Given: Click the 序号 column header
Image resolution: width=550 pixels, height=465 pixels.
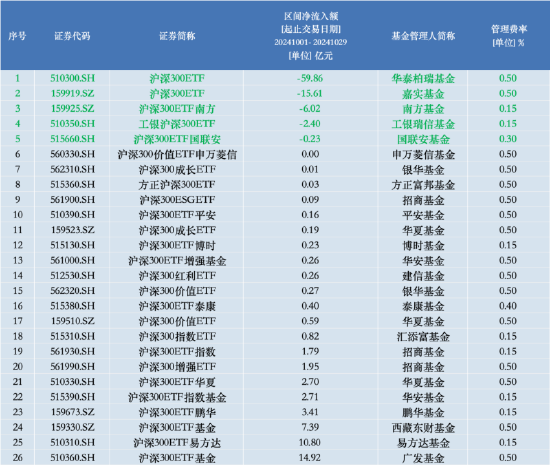Looking at the screenshot, I should pos(17,36).
